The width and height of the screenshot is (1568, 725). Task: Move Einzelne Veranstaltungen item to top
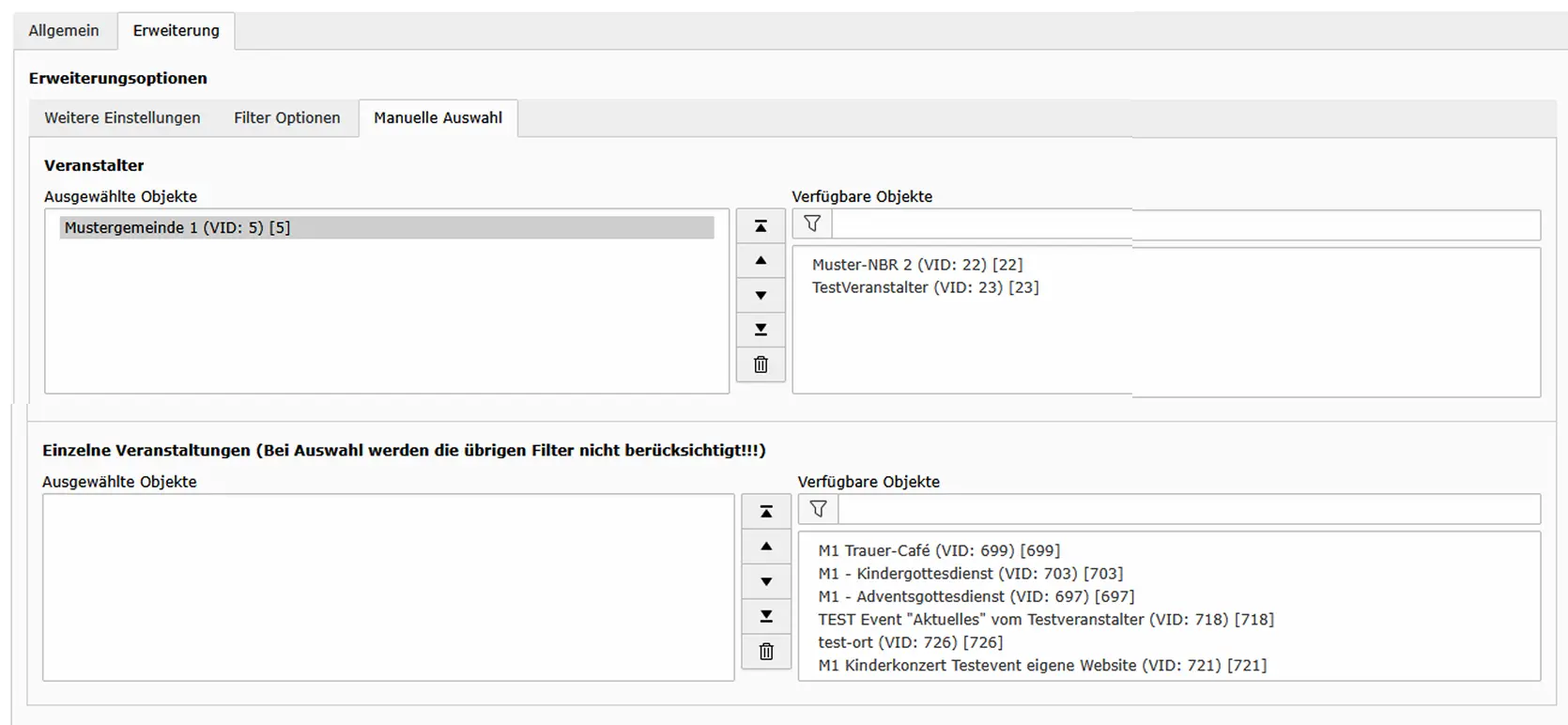click(766, 512)
